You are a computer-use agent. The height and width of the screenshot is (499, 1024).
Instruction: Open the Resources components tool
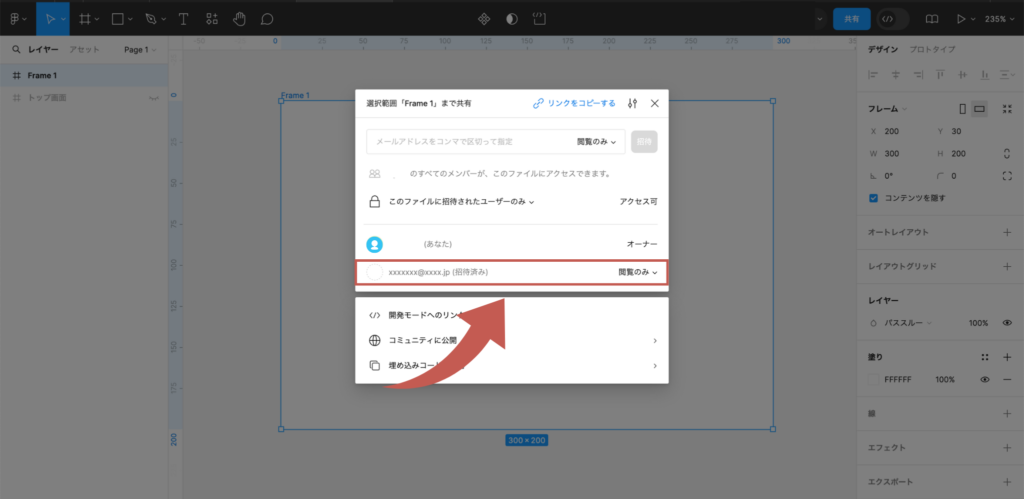211,18
